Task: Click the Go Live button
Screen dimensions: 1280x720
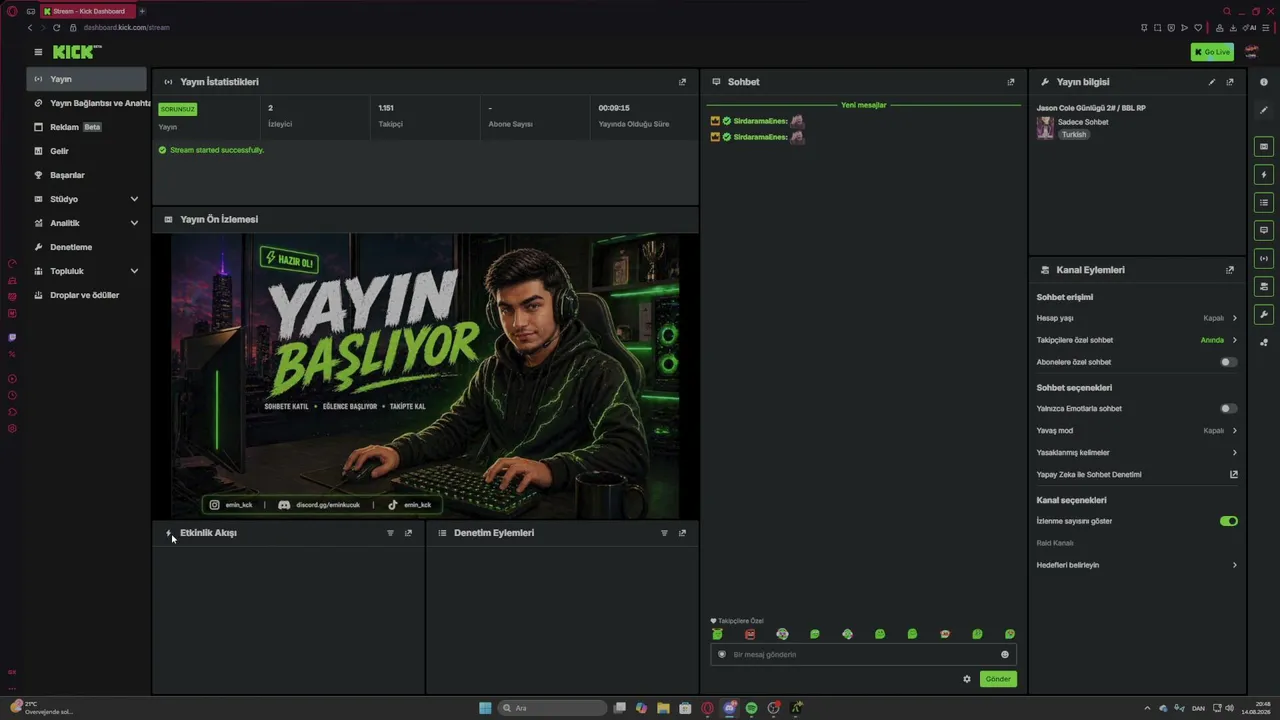Action: coord(1212,52)
